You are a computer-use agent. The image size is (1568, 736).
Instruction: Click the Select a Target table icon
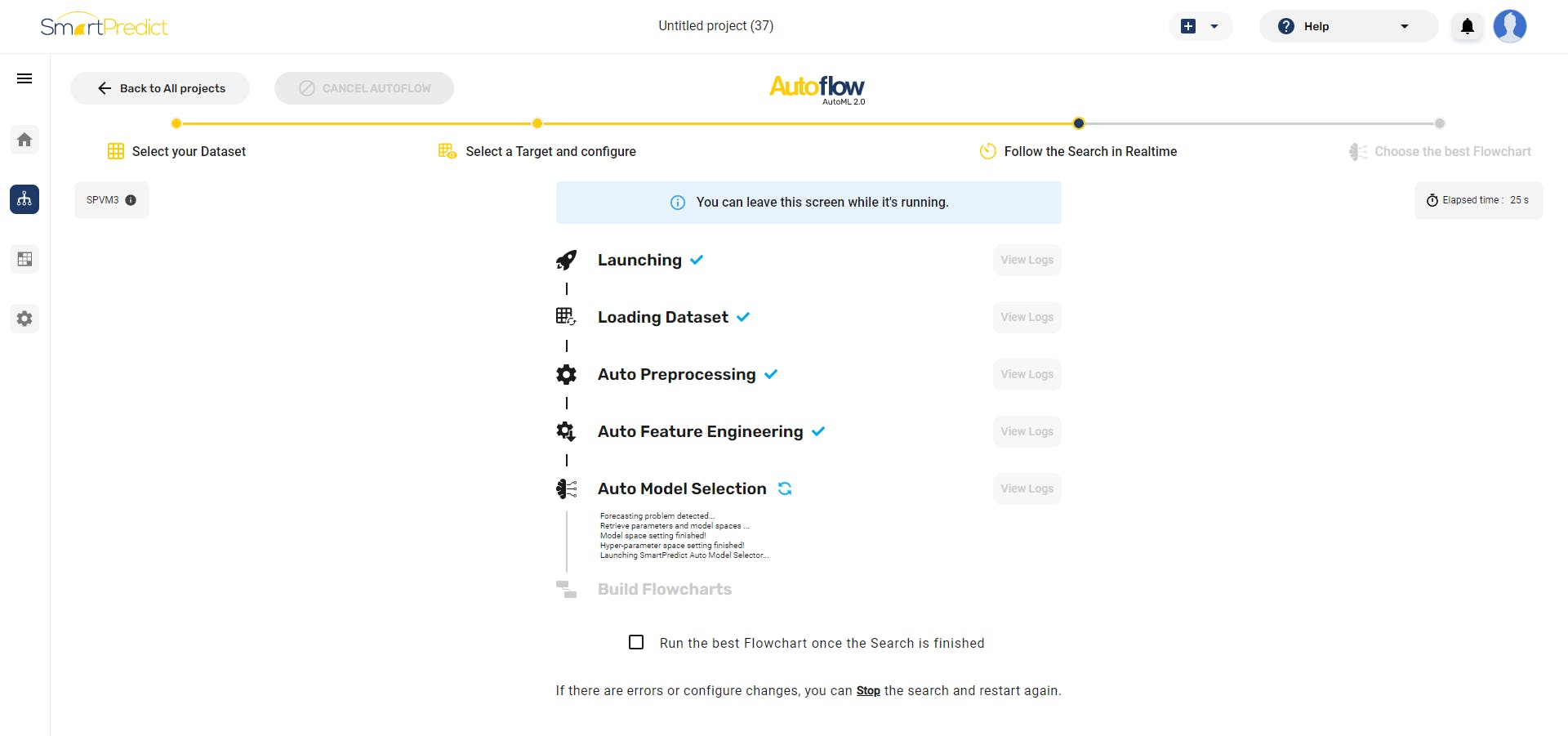point(448,151)
